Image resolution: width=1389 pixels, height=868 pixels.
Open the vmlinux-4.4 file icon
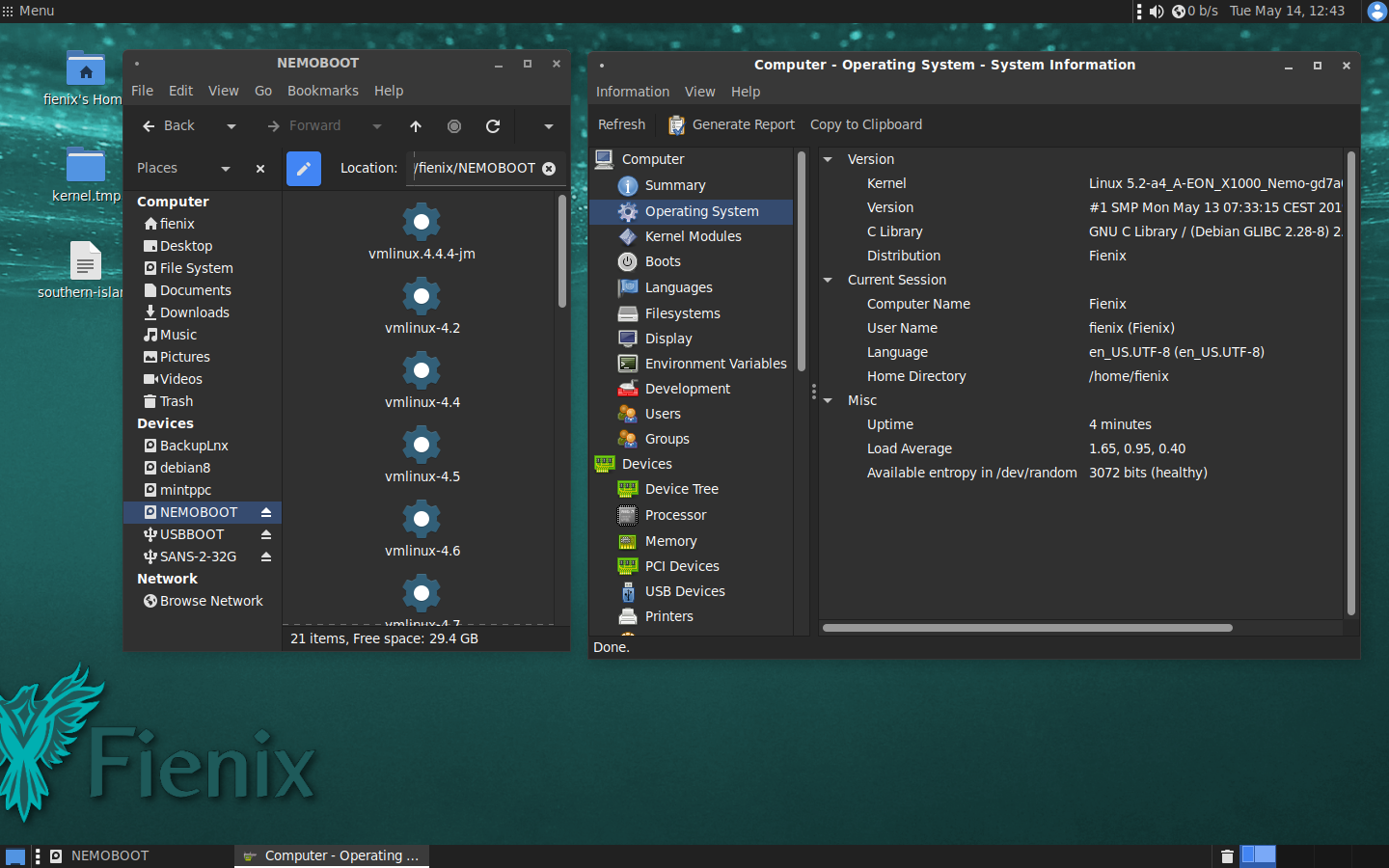(422, 371)
